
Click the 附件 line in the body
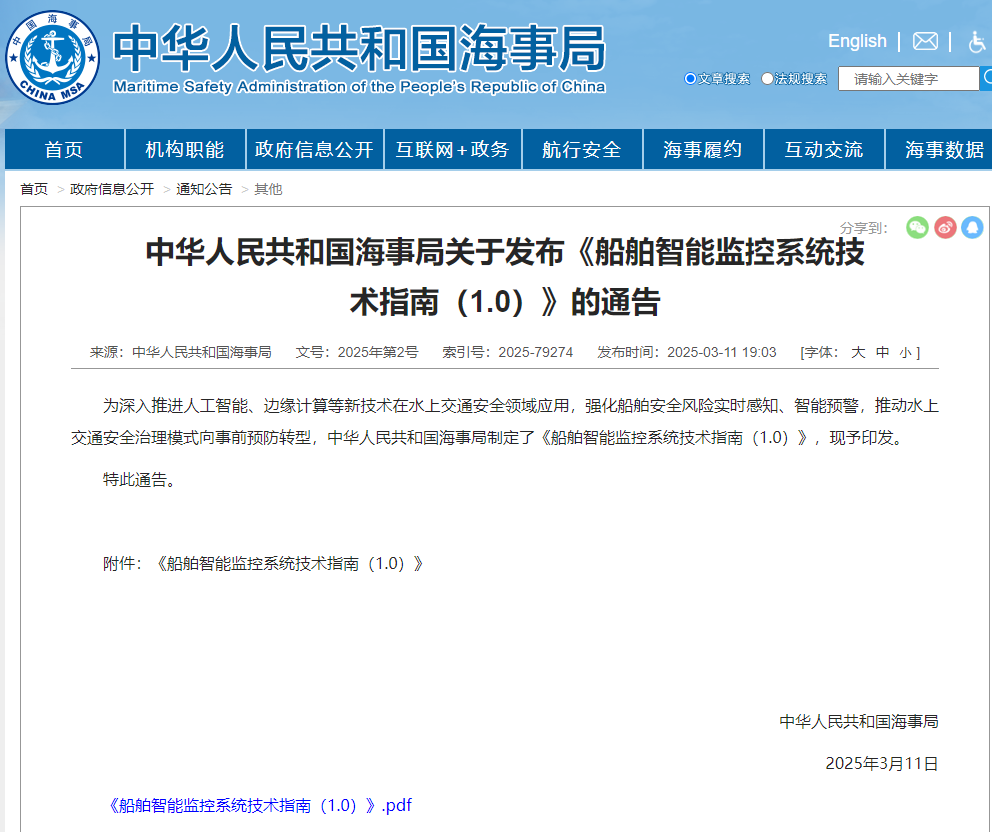(x=264, y=563)
